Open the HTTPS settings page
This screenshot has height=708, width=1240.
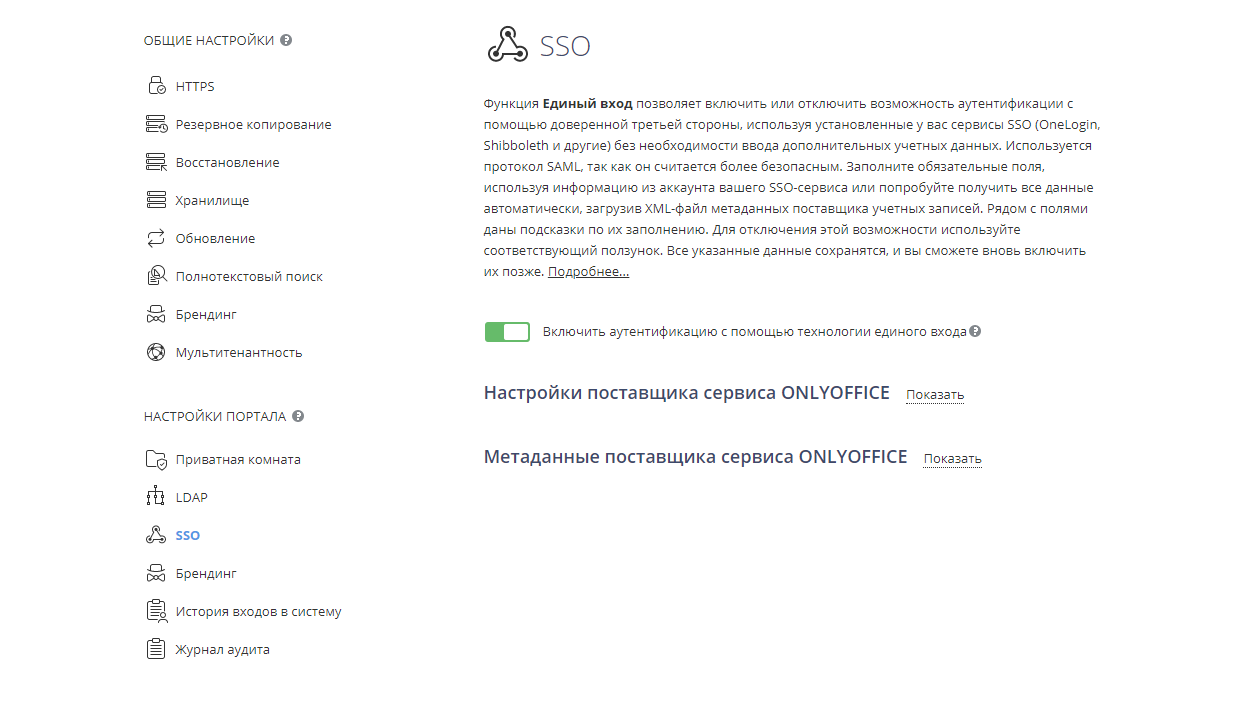pos(195,86)
